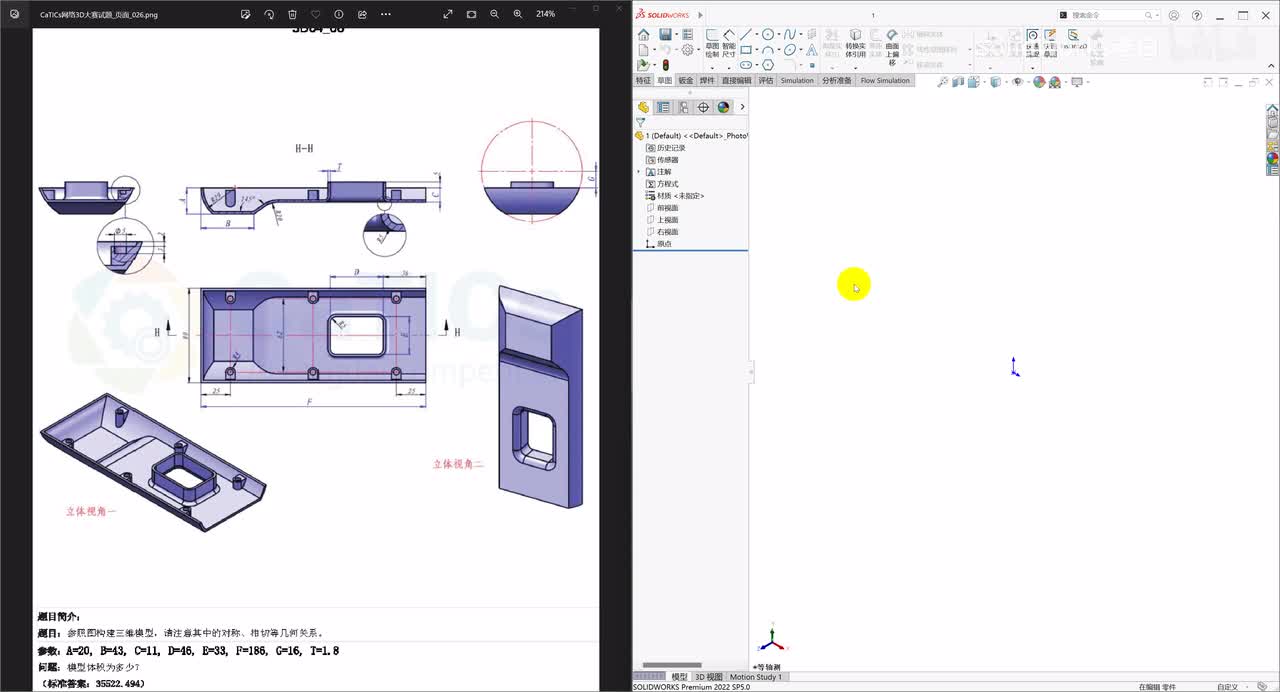The width and height of the screenshot is (1280, 692).
Task: Switch to the 评估 (Evaluate) tab
Action: 766,80
